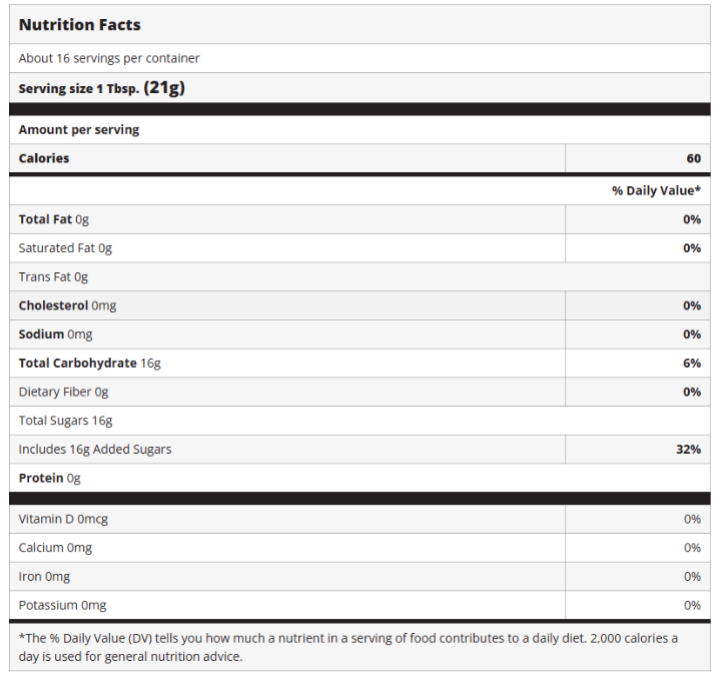Screen dimensions: 715x676
Task: Click the Calories row label
Action: (x=44, y=158)
